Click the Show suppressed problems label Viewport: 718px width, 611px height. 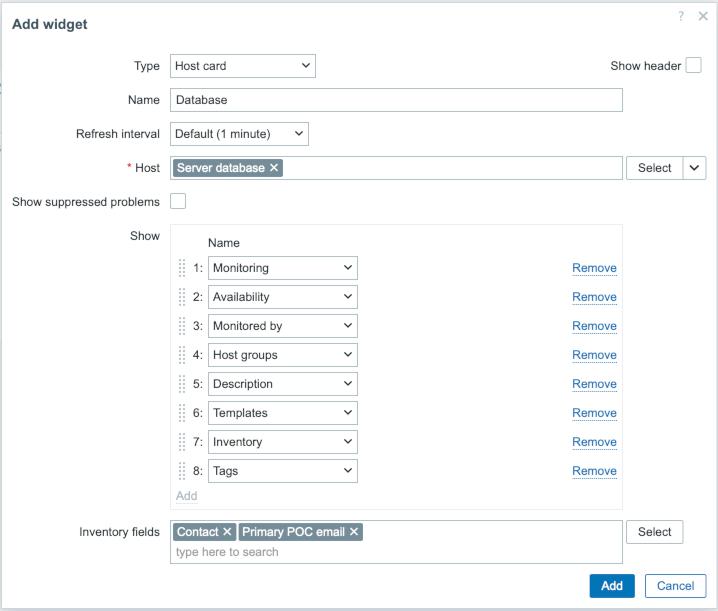86,202
